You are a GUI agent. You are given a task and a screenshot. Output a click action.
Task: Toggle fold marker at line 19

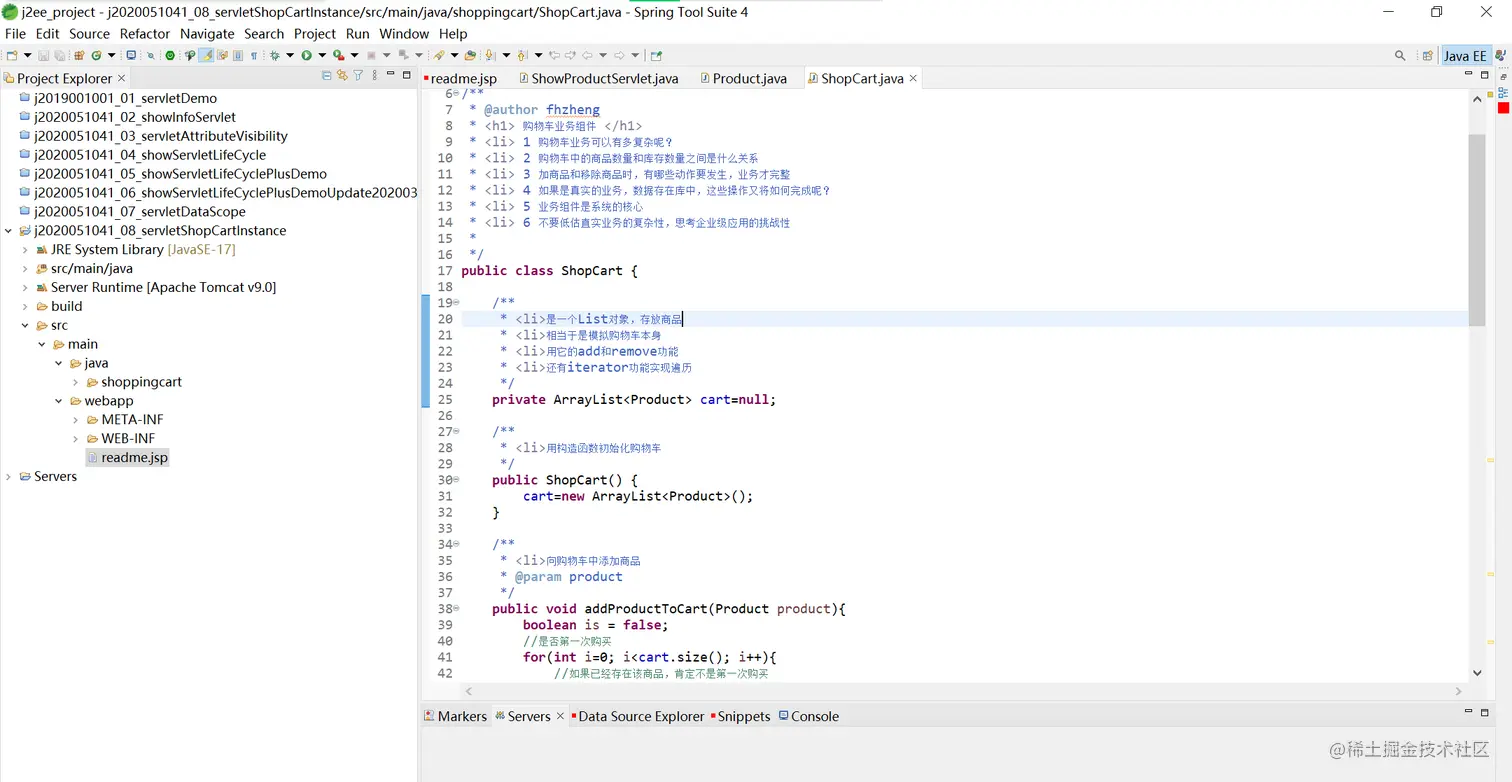[457, 302]
